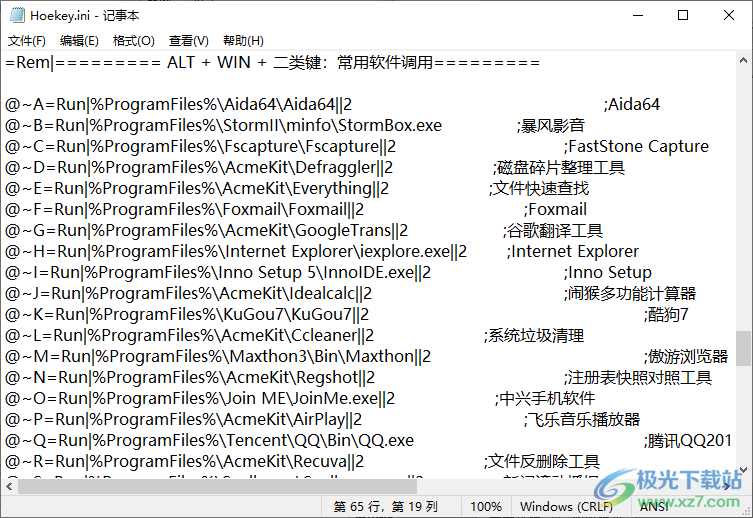Viewport: 753px width, 518px height.
Task: Open the 格式(O) menu
Action: tap(134, 41)
